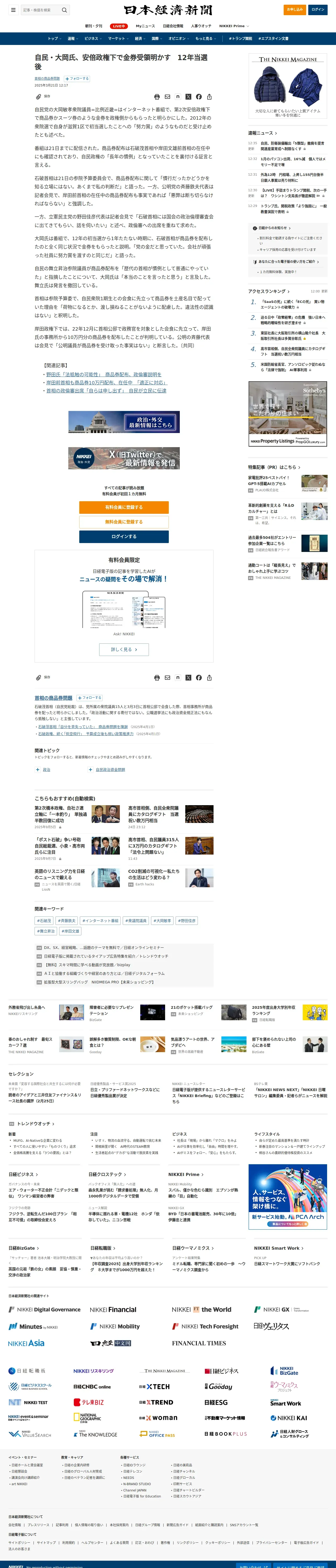Open the #トランプ関税 tag link

240,38
